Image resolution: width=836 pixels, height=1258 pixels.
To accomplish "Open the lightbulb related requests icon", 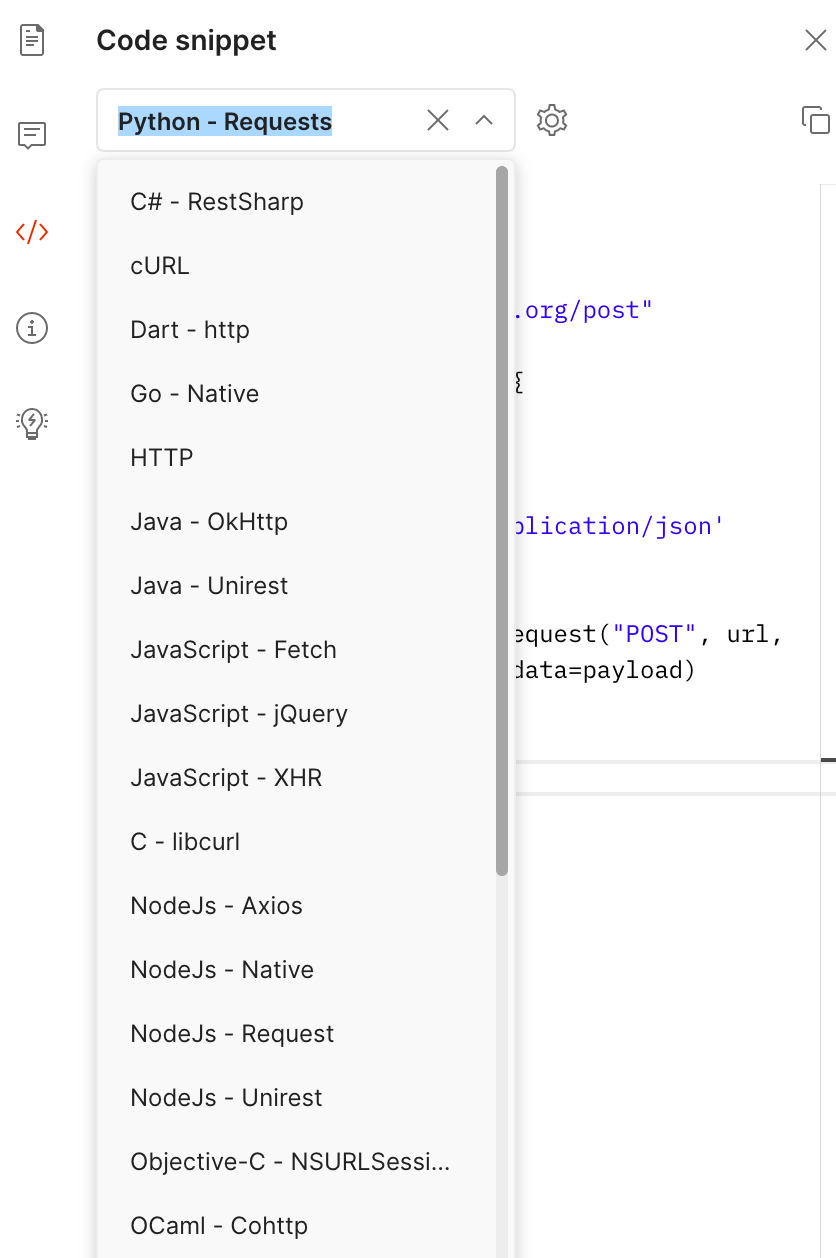I will (32, 423).
